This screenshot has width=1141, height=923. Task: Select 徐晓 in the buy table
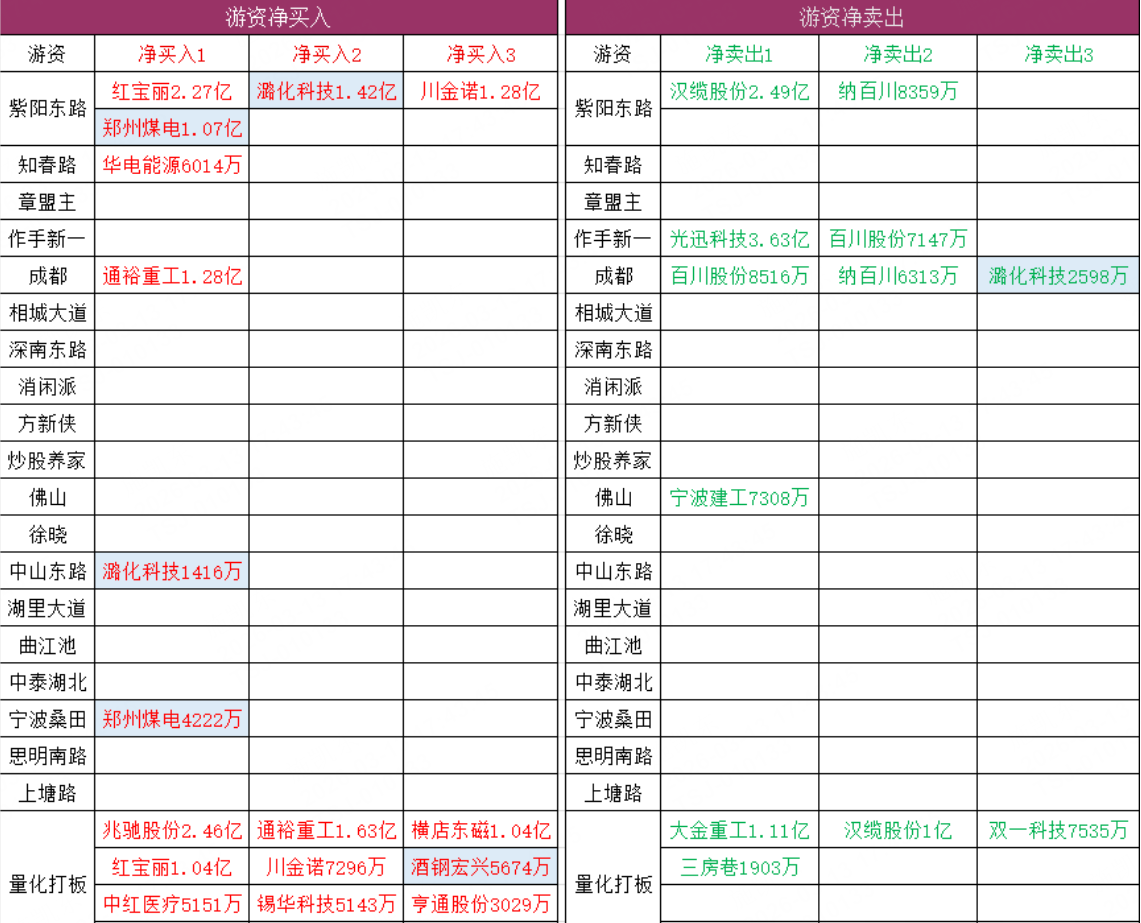[47, 534]
